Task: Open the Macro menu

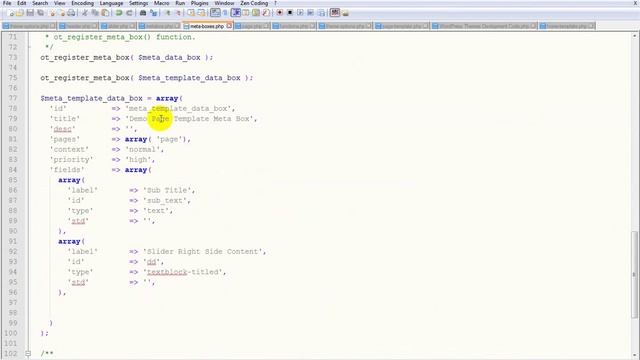Action: pyautogui.click(x=162, y=3)
